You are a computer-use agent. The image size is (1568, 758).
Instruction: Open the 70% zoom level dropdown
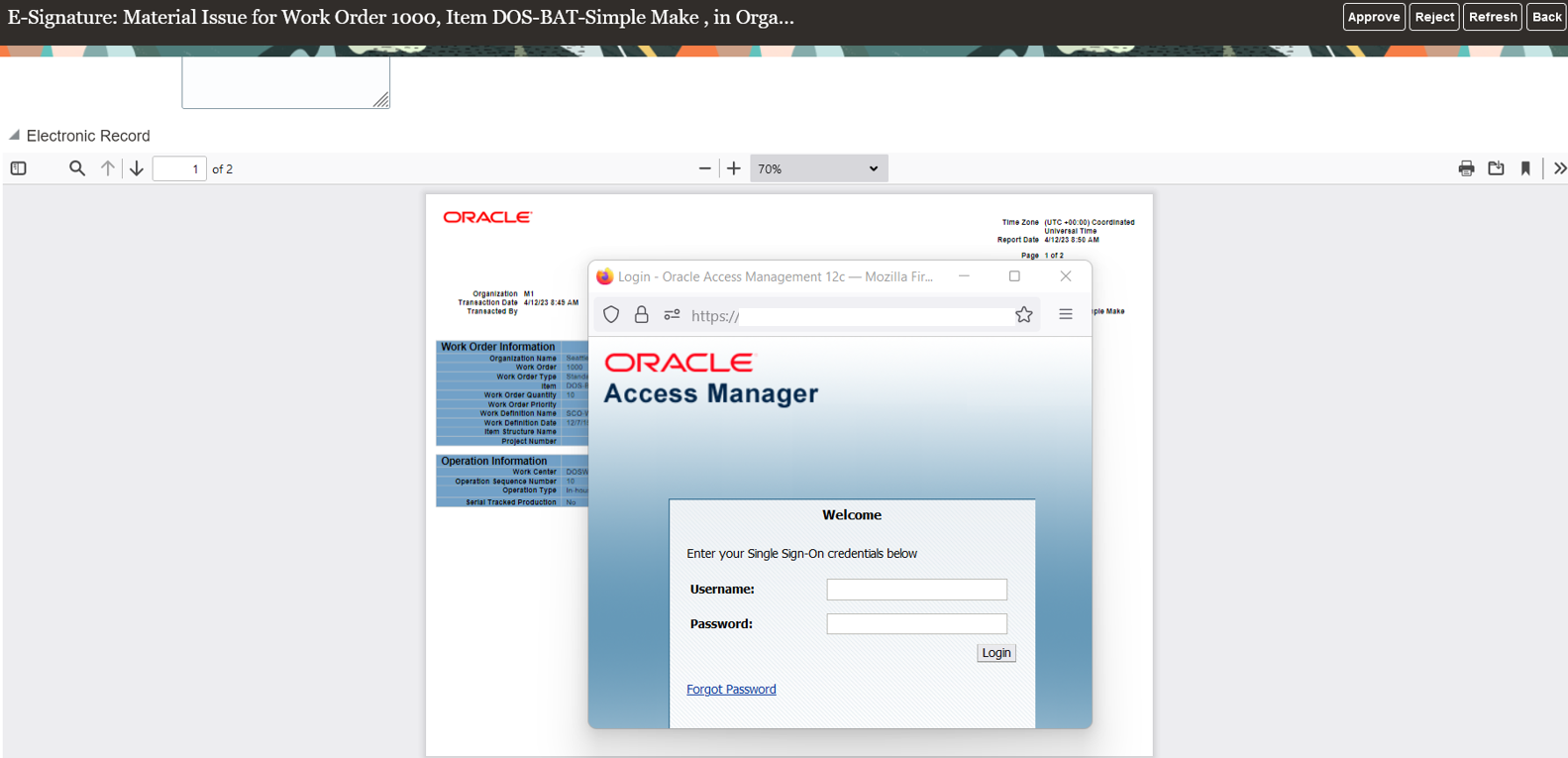coord(818,168)
